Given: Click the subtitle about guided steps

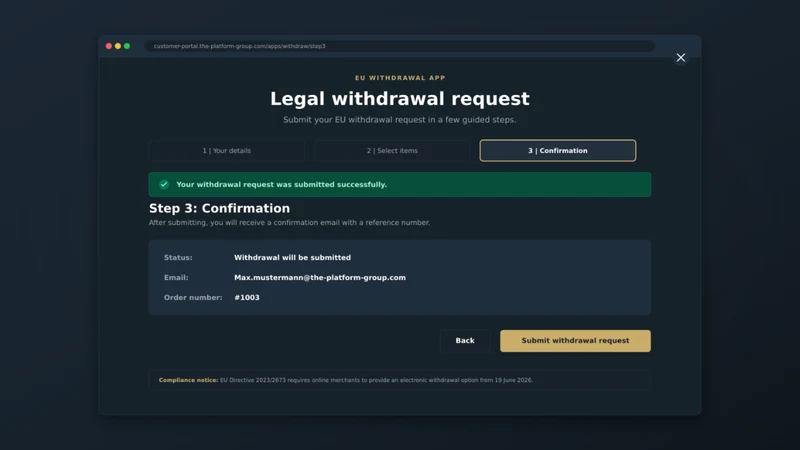Looking at the screenshot, I should tap(399, 120).
